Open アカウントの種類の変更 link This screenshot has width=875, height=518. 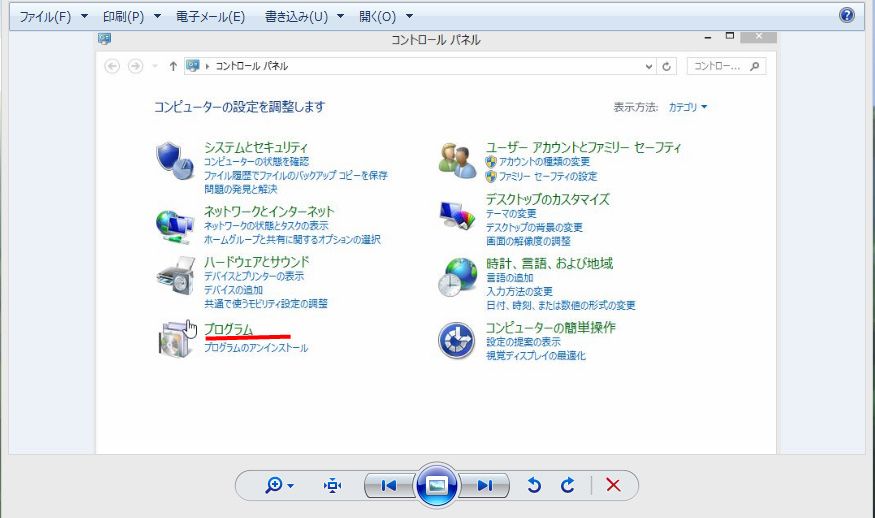tap(544, 162)
